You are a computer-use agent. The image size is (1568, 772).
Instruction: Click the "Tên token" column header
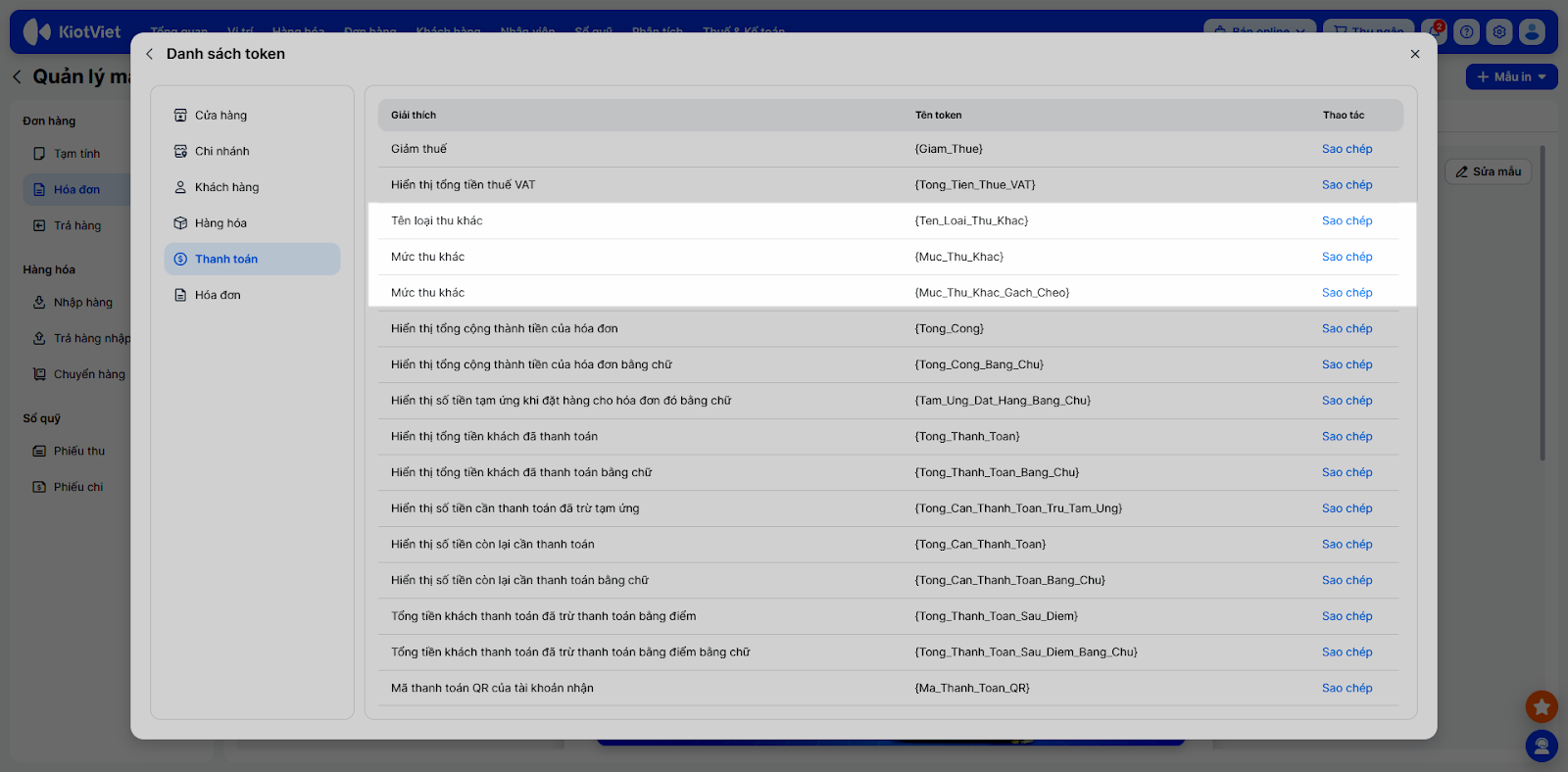[x=938, y=116]
